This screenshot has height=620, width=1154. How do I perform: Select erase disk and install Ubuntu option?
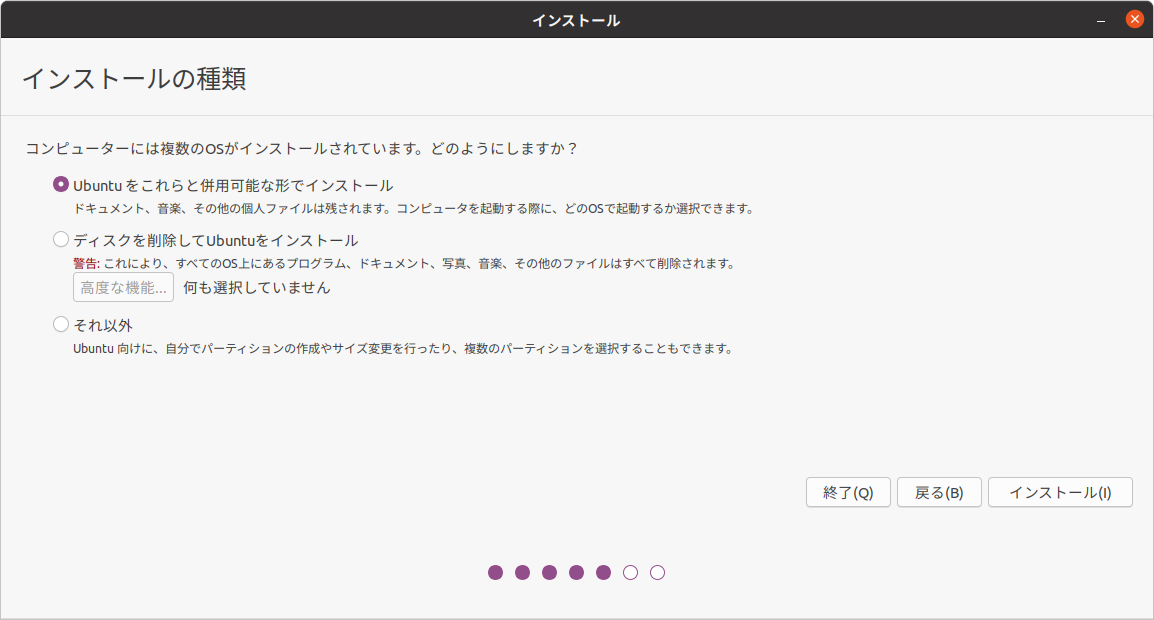61,239
